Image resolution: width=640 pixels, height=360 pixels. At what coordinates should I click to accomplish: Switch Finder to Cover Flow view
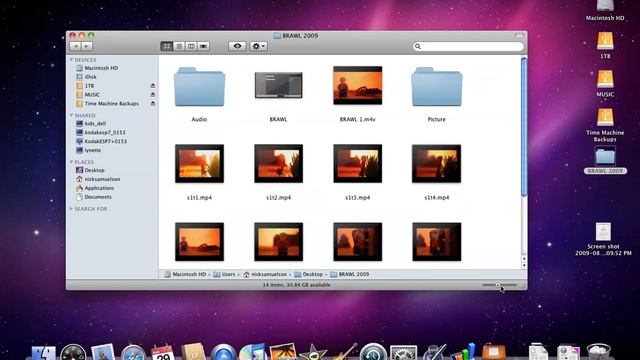[203, 46]
